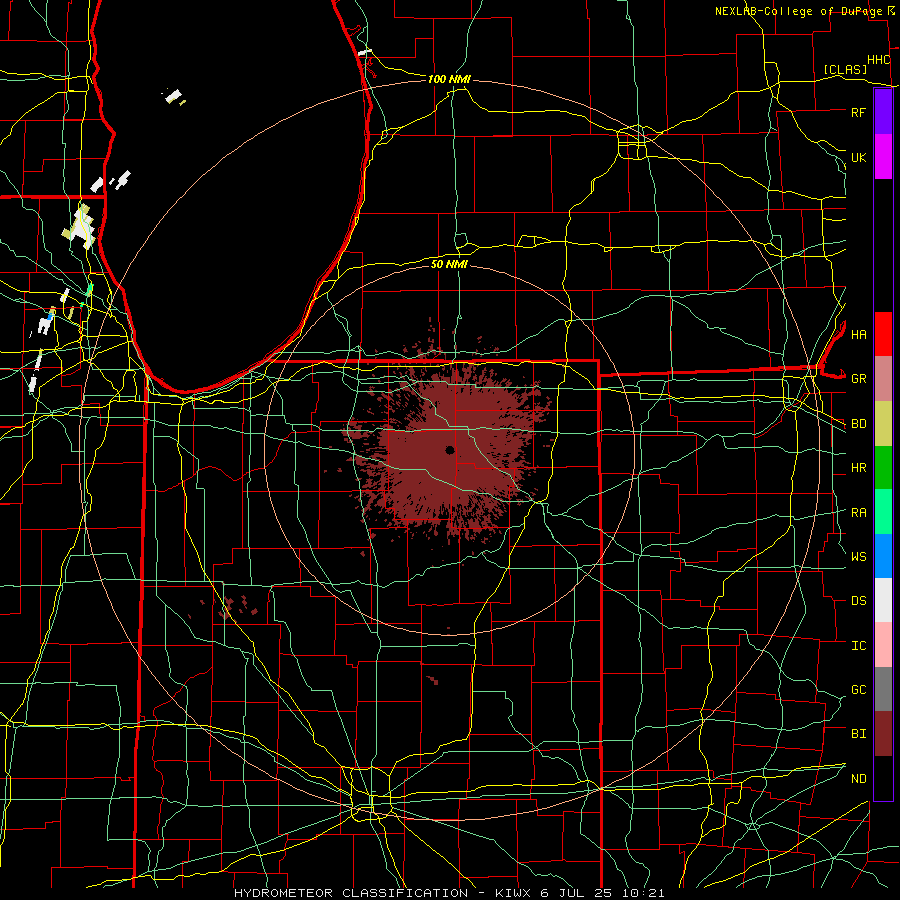This screenshot has width=900, height=900.
Task: Click the HHC product code text
Action: click(x=878, y=60)
